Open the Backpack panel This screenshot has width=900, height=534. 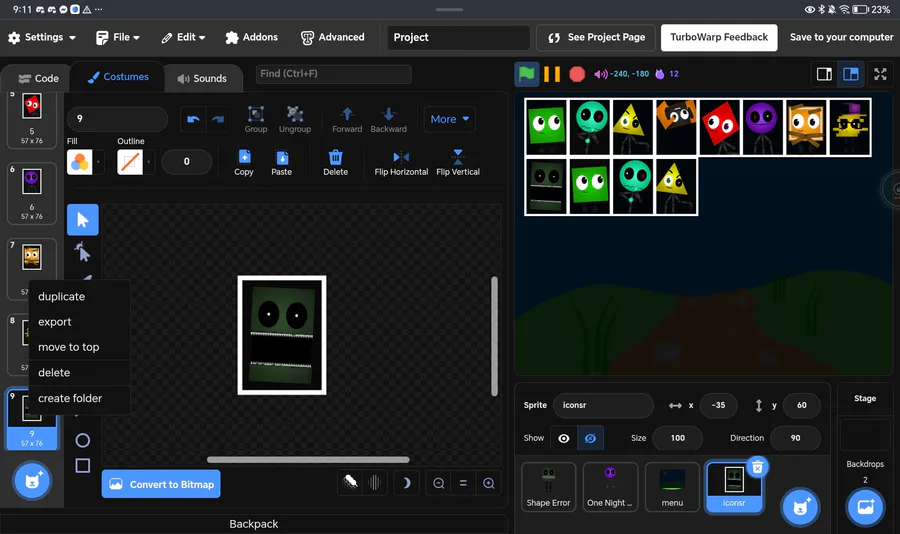pos(254,524)
